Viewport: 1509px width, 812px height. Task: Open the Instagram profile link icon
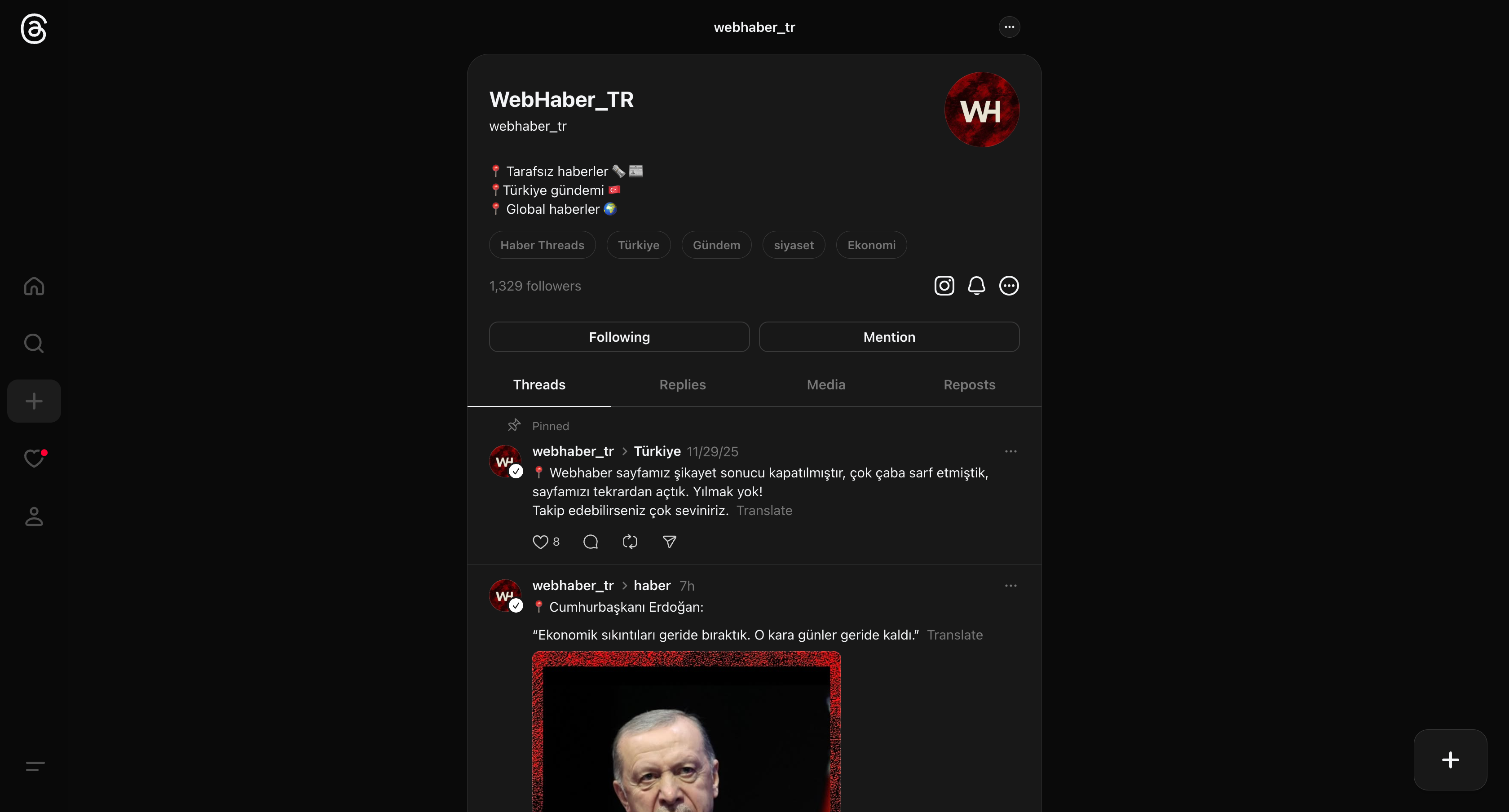[x=944, y=285]
